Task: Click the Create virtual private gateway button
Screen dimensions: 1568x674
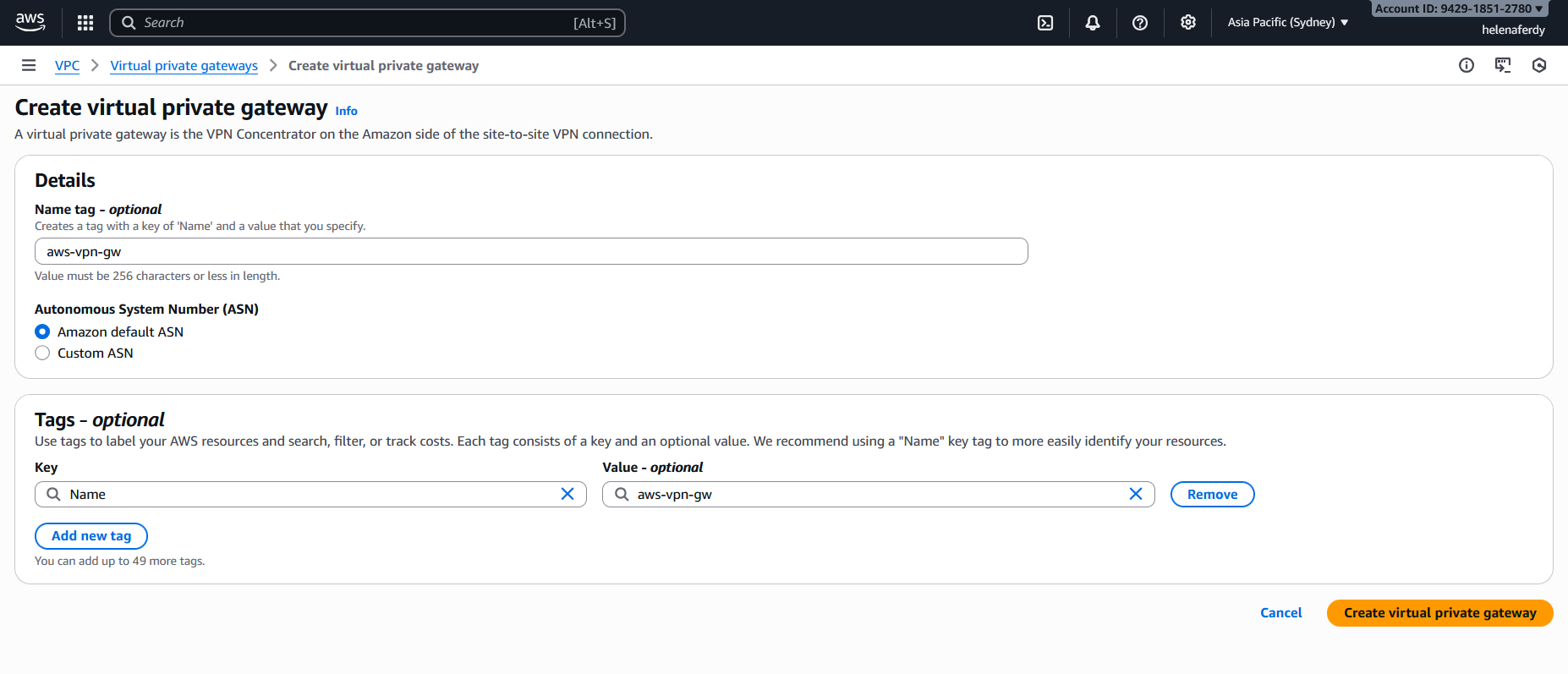Action: coord(1439,613)
